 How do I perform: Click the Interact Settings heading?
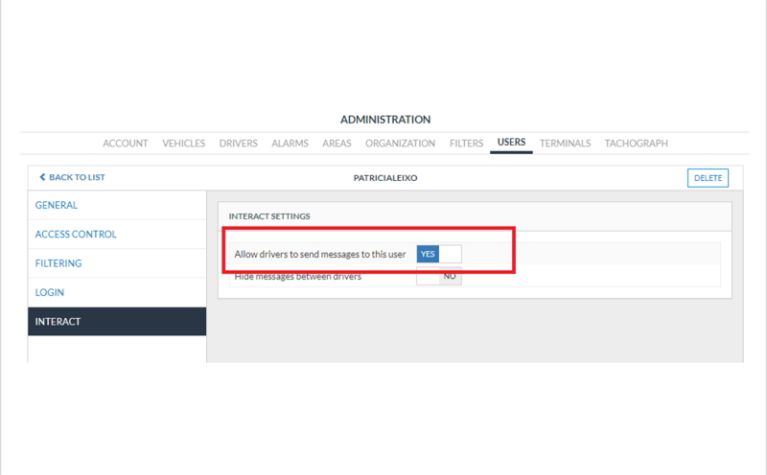[x=270, y=216]
